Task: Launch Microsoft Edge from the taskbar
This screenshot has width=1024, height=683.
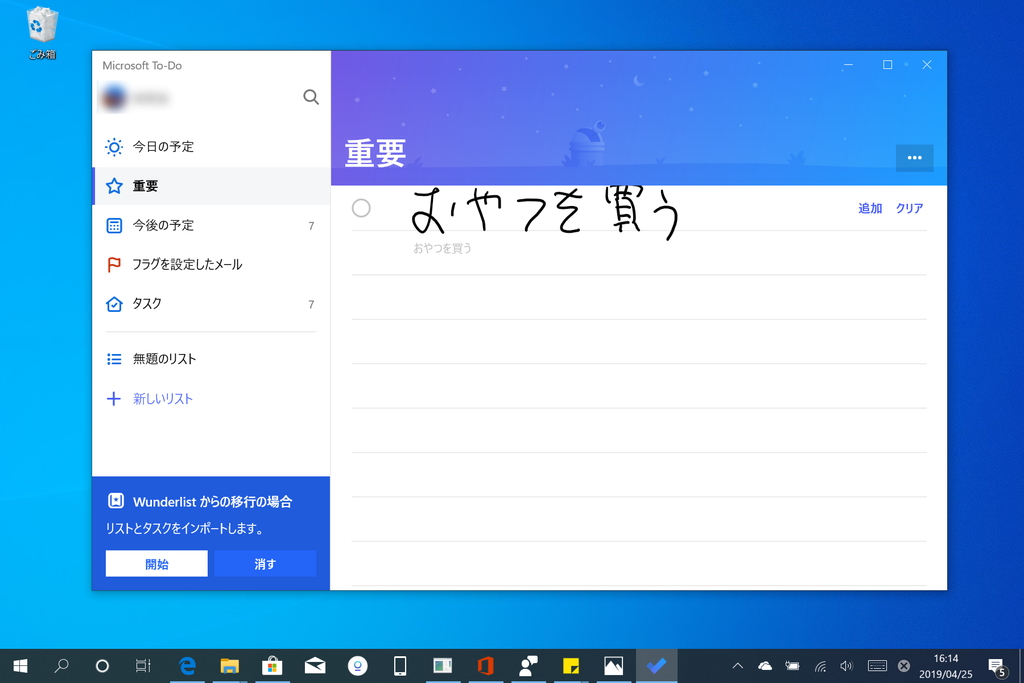Action: [187, 665]
